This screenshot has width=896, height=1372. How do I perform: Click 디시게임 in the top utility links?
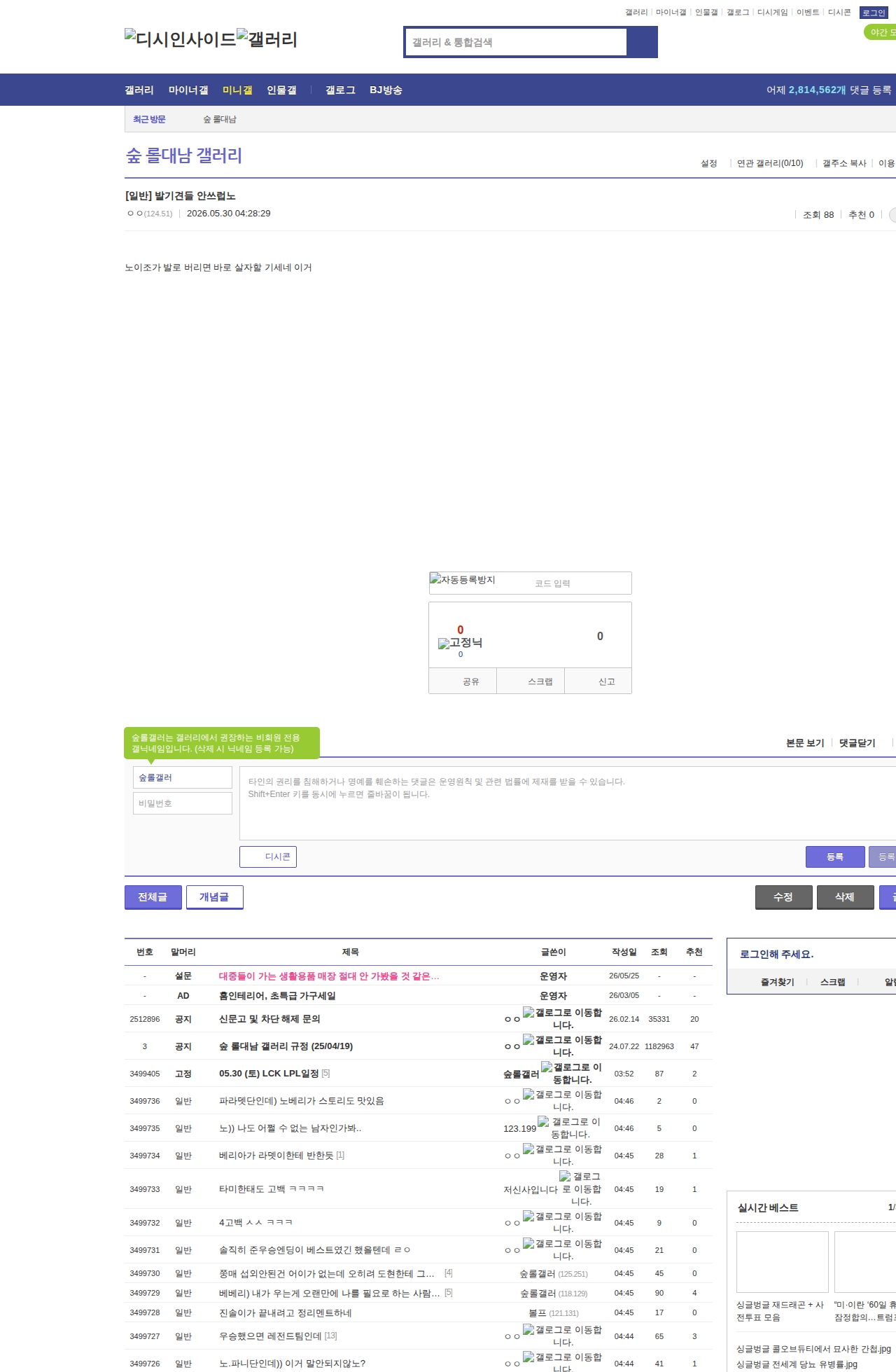(773, 13)
